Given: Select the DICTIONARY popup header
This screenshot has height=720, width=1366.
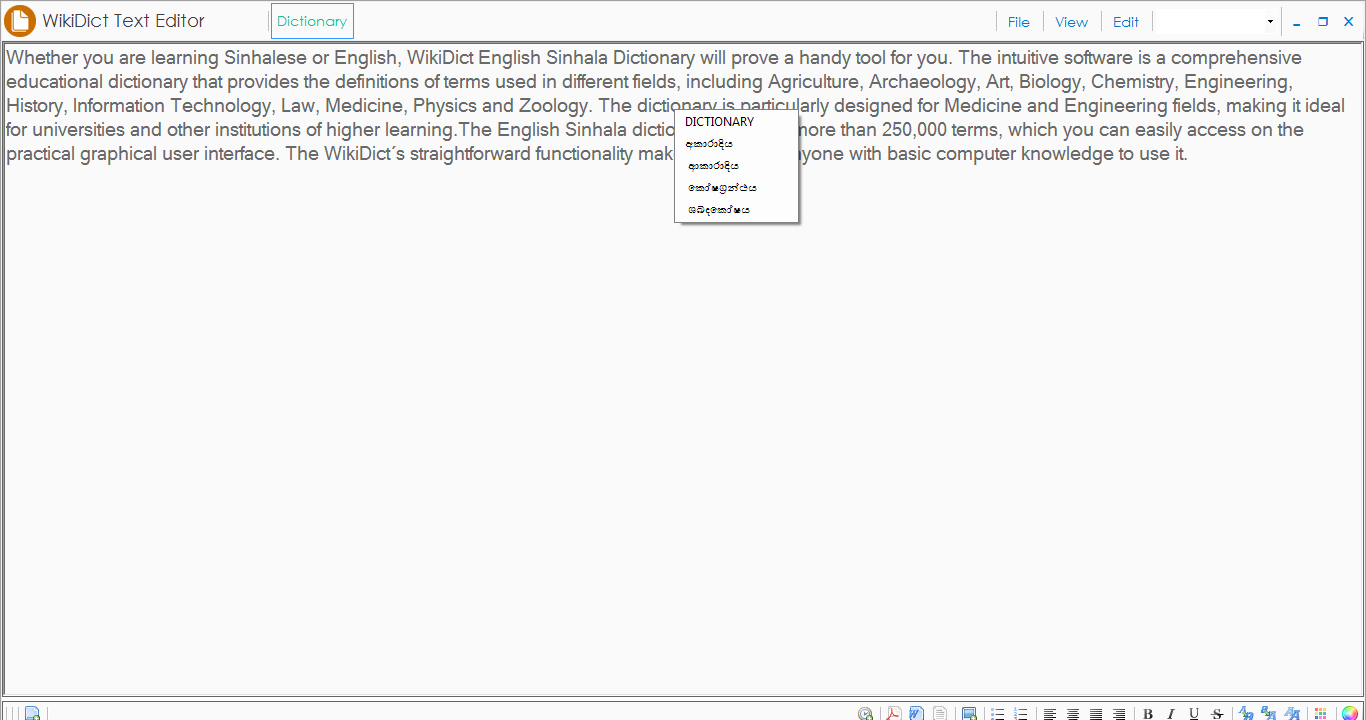Looking at the screenshot, I should (x=720, y=122).
